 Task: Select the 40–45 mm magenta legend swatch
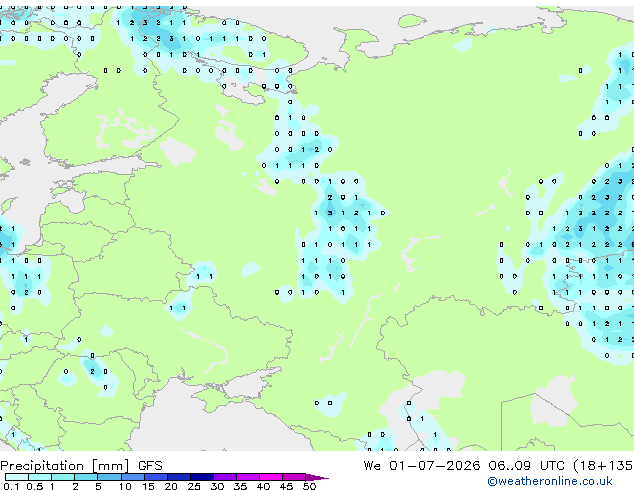pyautogui.click(x=271, y=477)
